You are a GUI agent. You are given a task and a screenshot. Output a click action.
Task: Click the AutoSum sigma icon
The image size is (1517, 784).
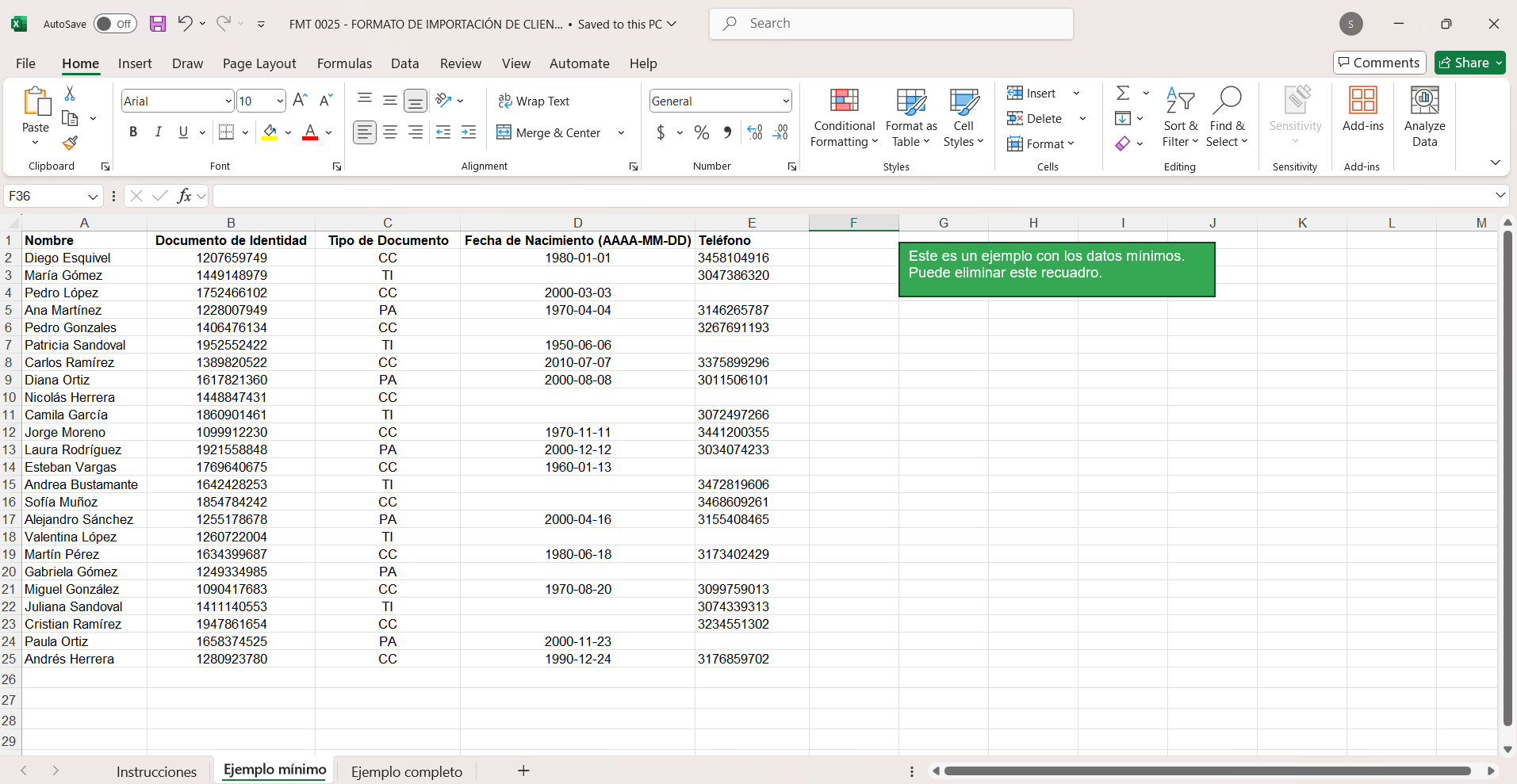coord(1123,94)
